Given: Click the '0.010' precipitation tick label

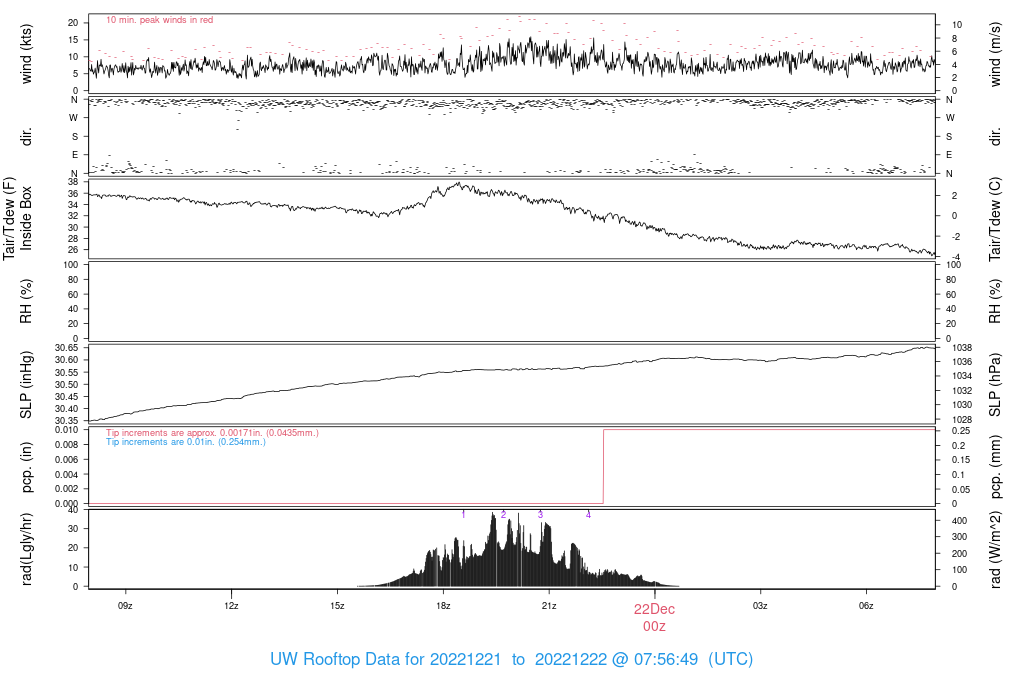Looking at the screenshot, I should [66, 430].
